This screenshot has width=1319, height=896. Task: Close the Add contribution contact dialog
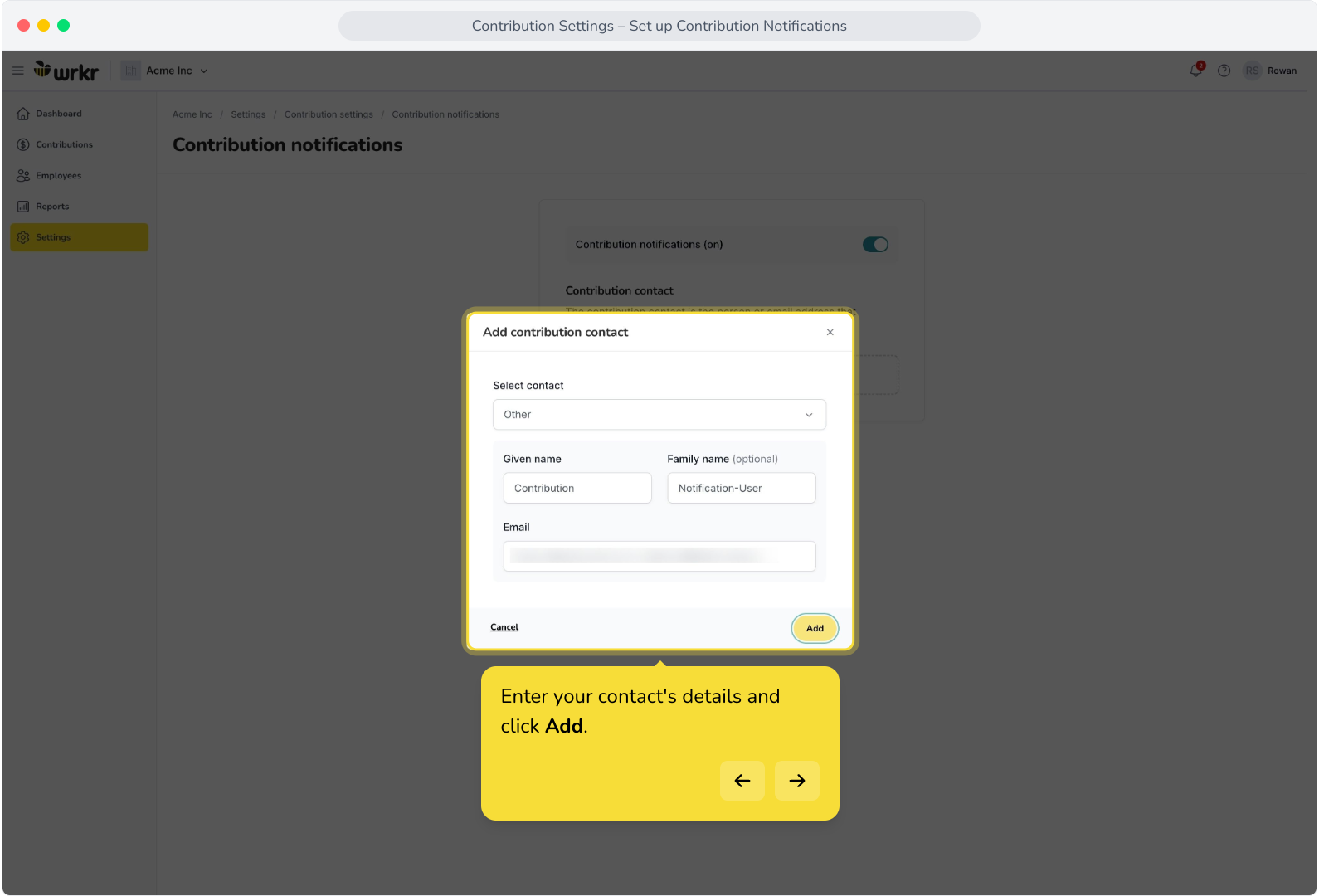click(x=830, y=332)
